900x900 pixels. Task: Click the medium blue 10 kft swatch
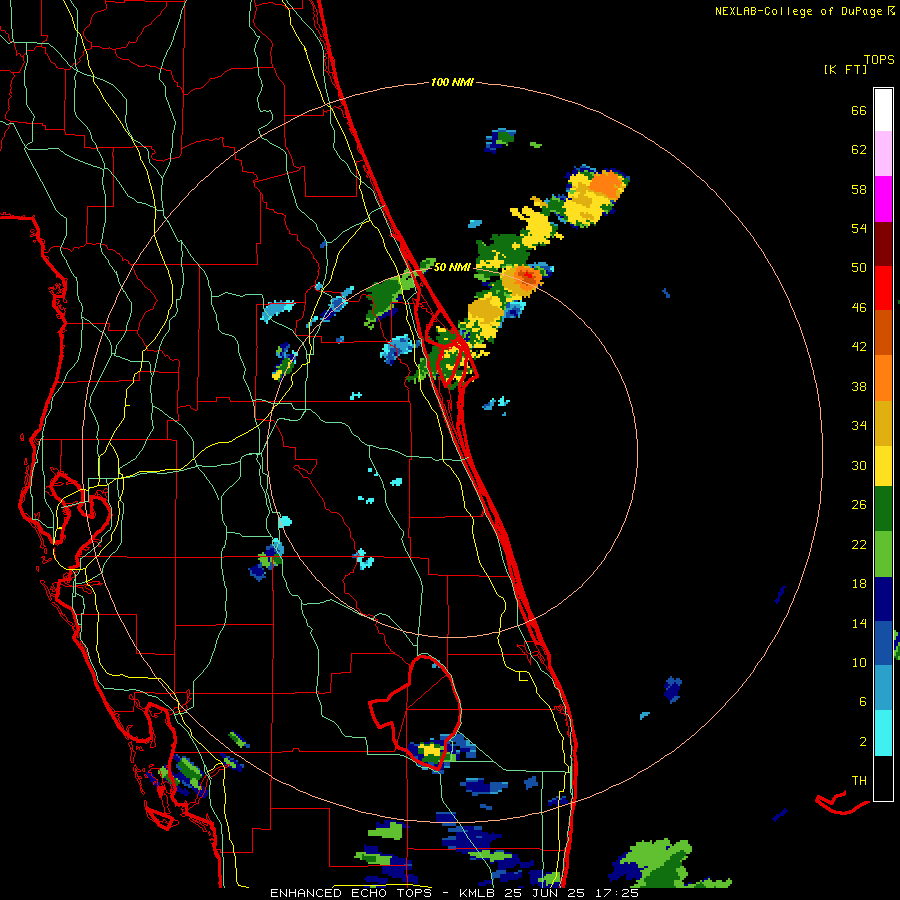(883, 643)
